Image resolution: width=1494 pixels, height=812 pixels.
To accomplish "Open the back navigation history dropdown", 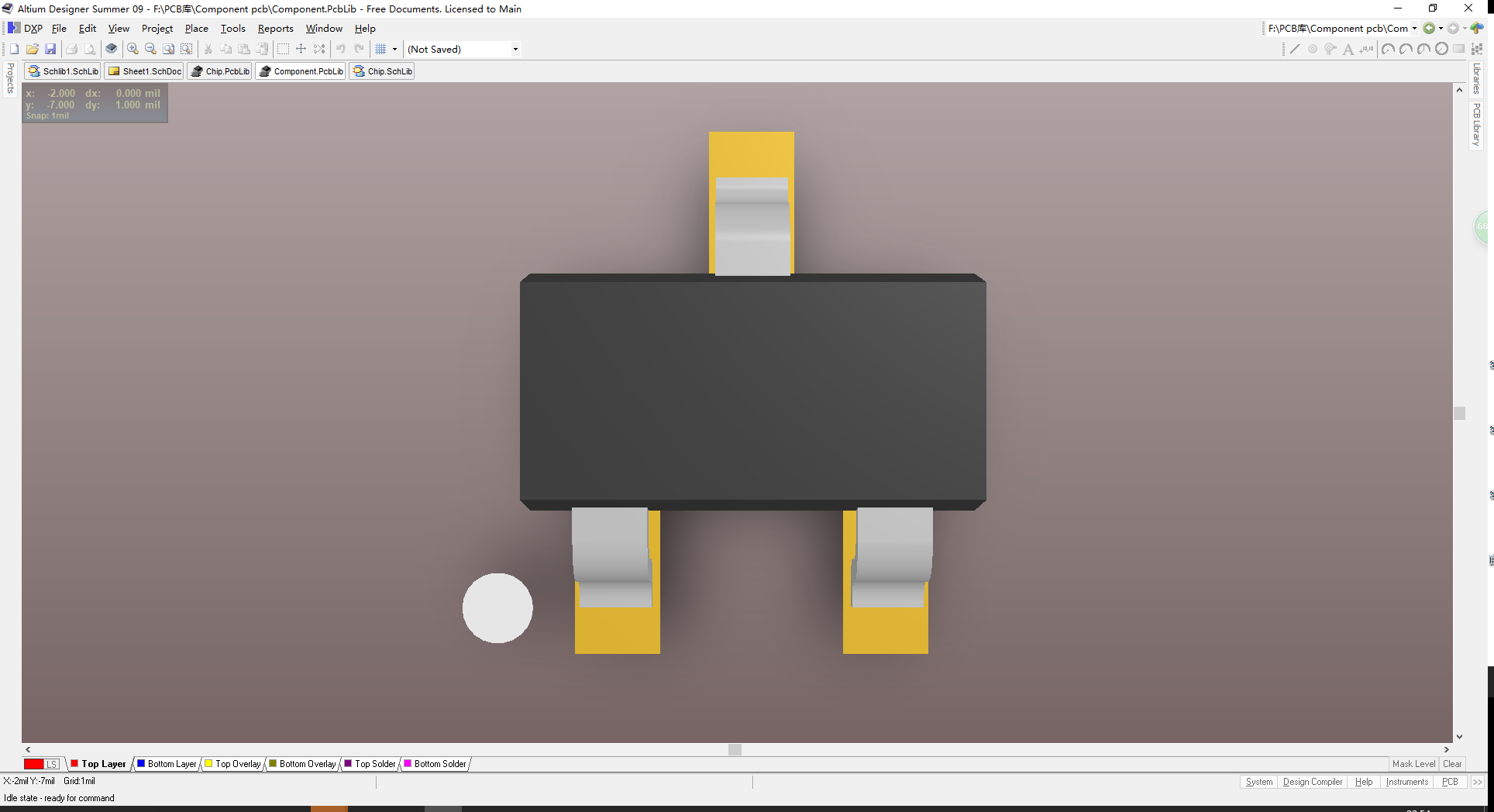I will [x=1441, y=29].
